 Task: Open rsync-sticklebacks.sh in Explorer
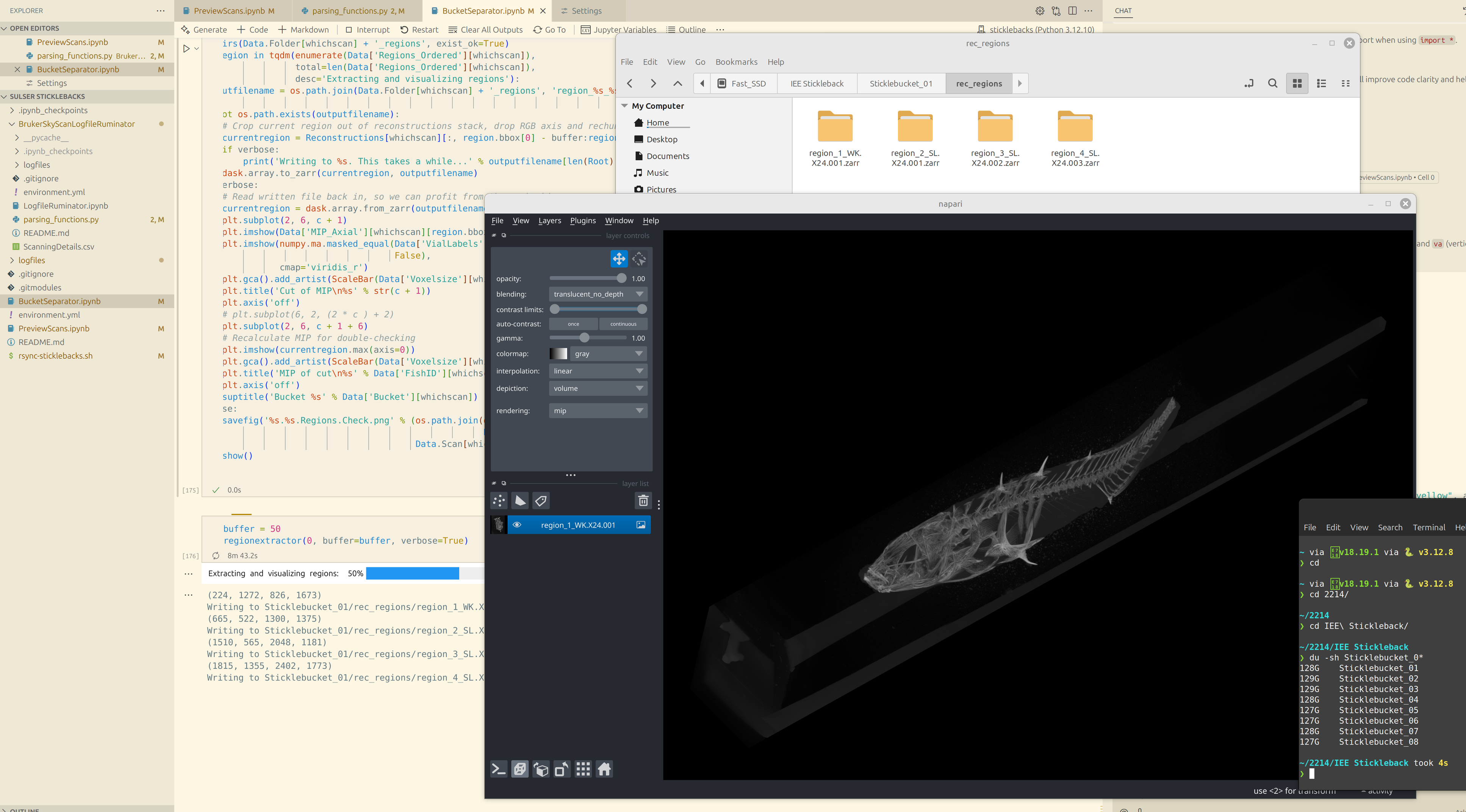[x=55, y=356]
